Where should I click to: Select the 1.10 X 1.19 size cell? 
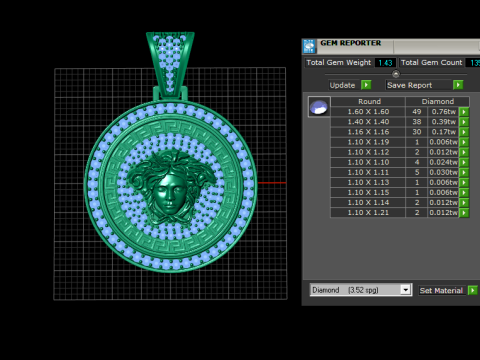[368, 142]
